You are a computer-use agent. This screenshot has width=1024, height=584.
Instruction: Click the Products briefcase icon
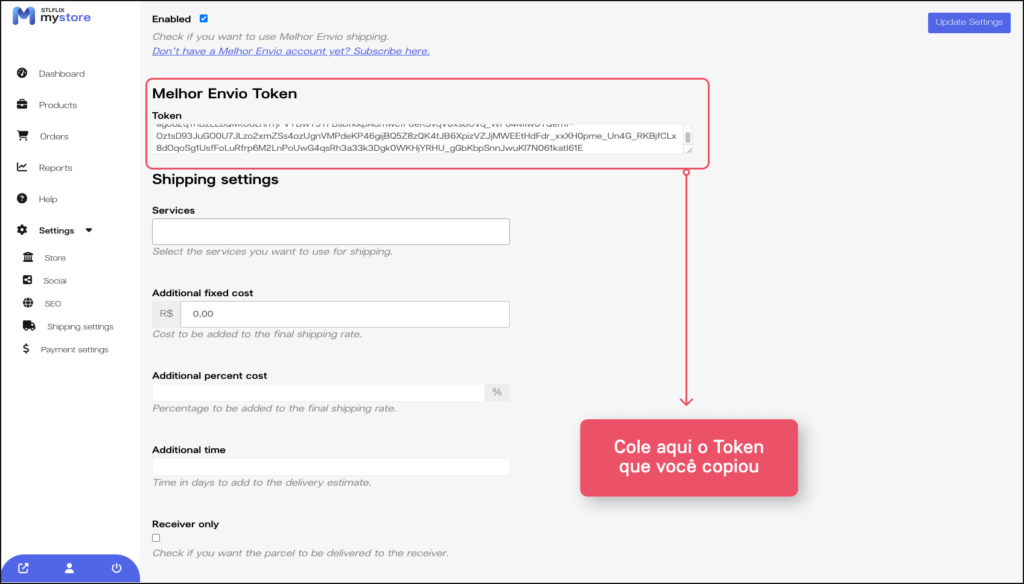click(22, 105)
